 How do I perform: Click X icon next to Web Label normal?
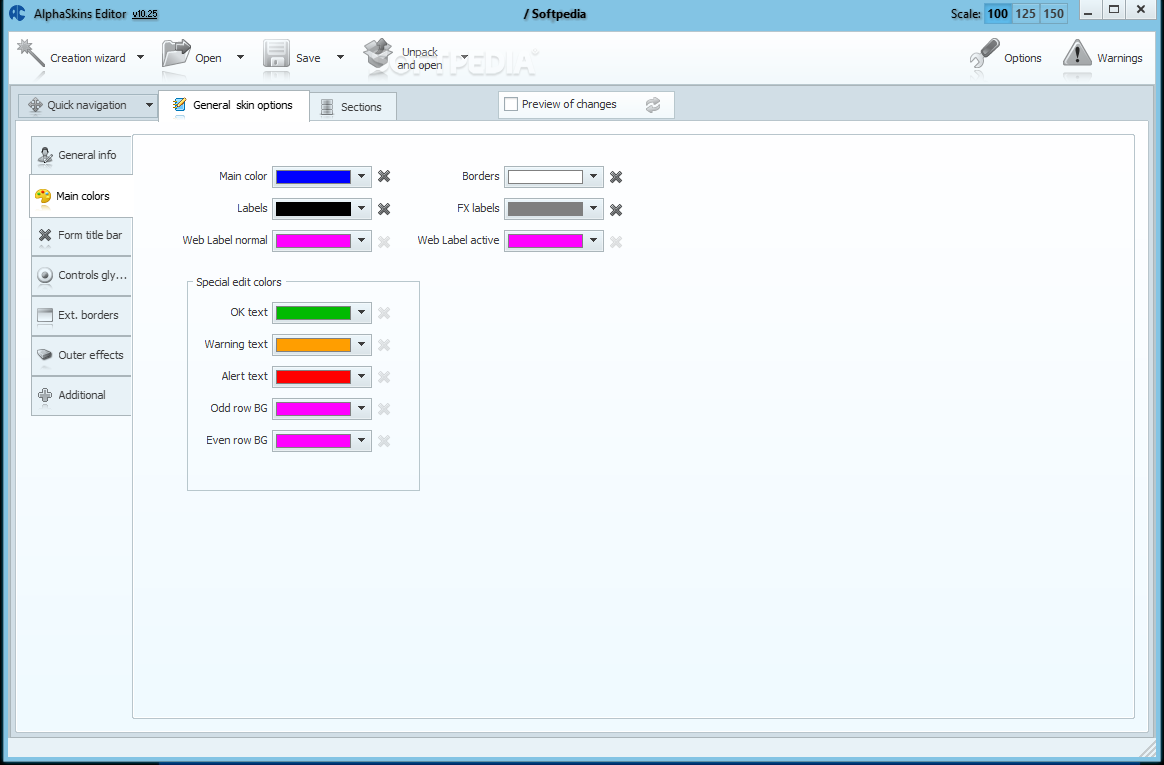click(x=384, y=241)
